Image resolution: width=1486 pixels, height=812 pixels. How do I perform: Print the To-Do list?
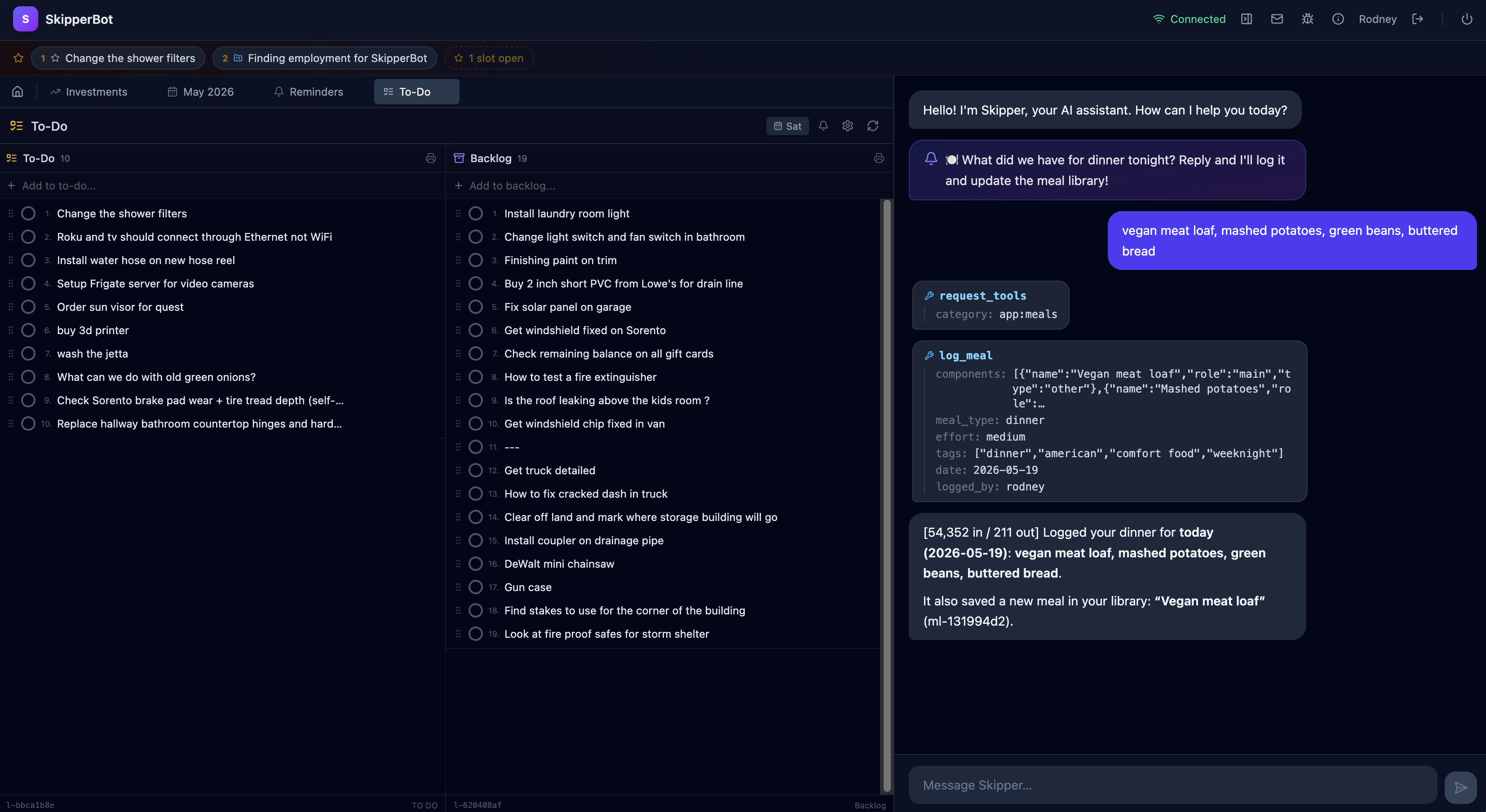click(430, 158)
